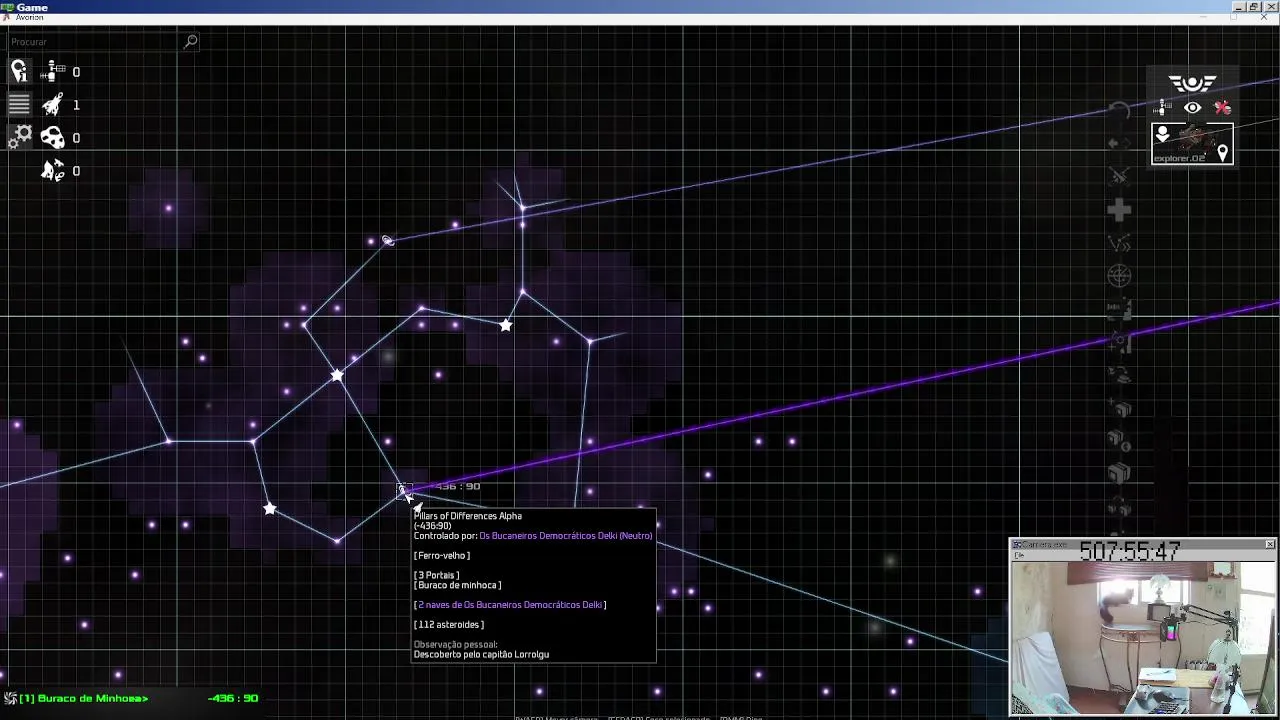Select the wreckage debris count icon

(x=53, y=170)
